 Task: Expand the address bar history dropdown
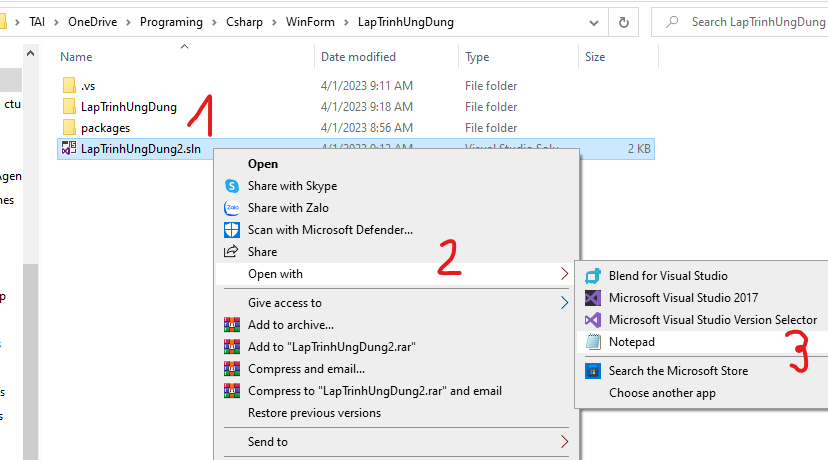pyautogui.click(x=594, y=22)
